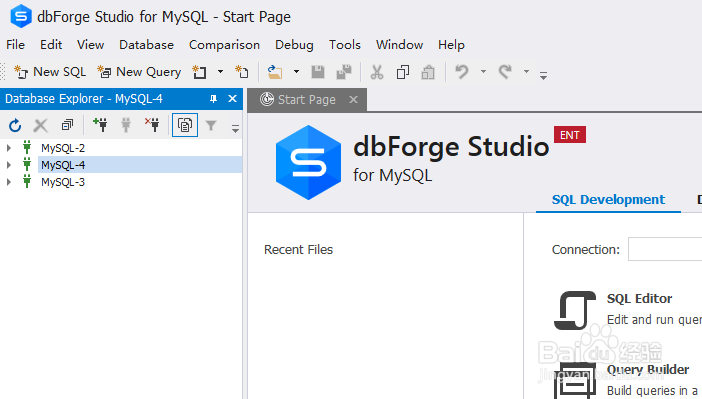Viewport: 702px width, 399px height.
Task: Select the MySQL-4 connection
Action: pos(63,165)
